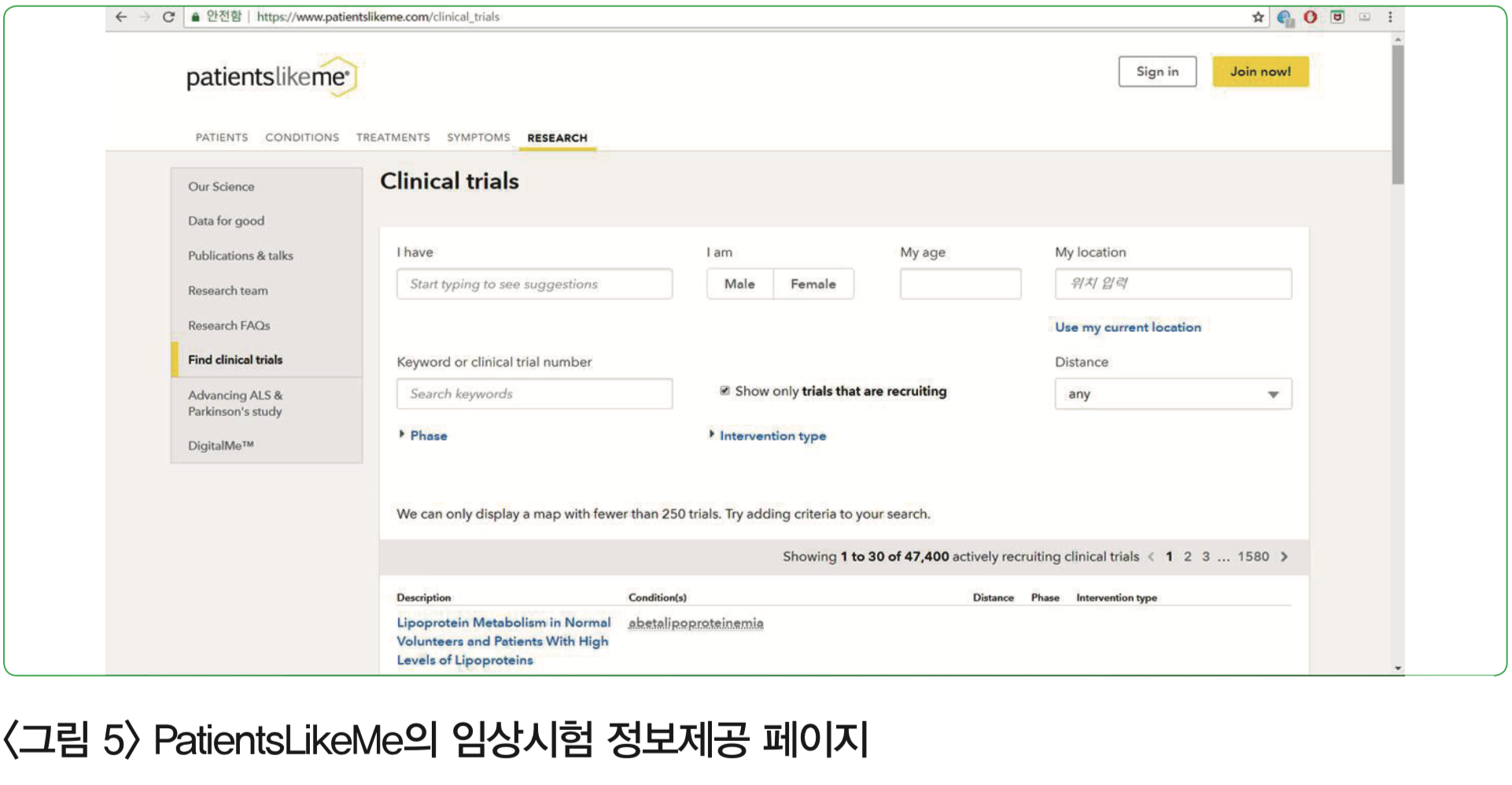Reload the page with refresh icon
1512x785 pixels.
tap(168, 17)
